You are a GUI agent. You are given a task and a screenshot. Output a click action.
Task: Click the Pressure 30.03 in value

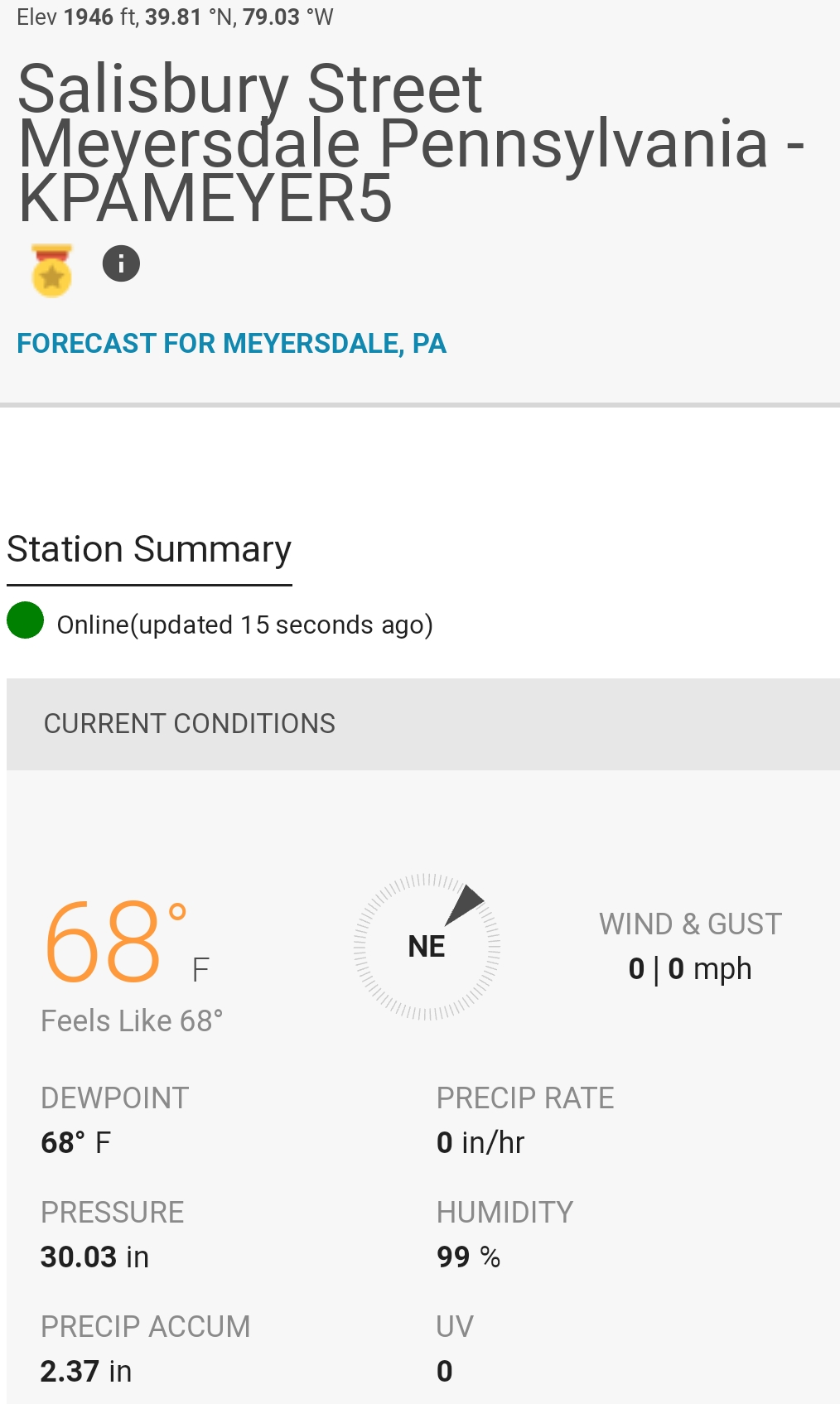[x=94, y=1257]
